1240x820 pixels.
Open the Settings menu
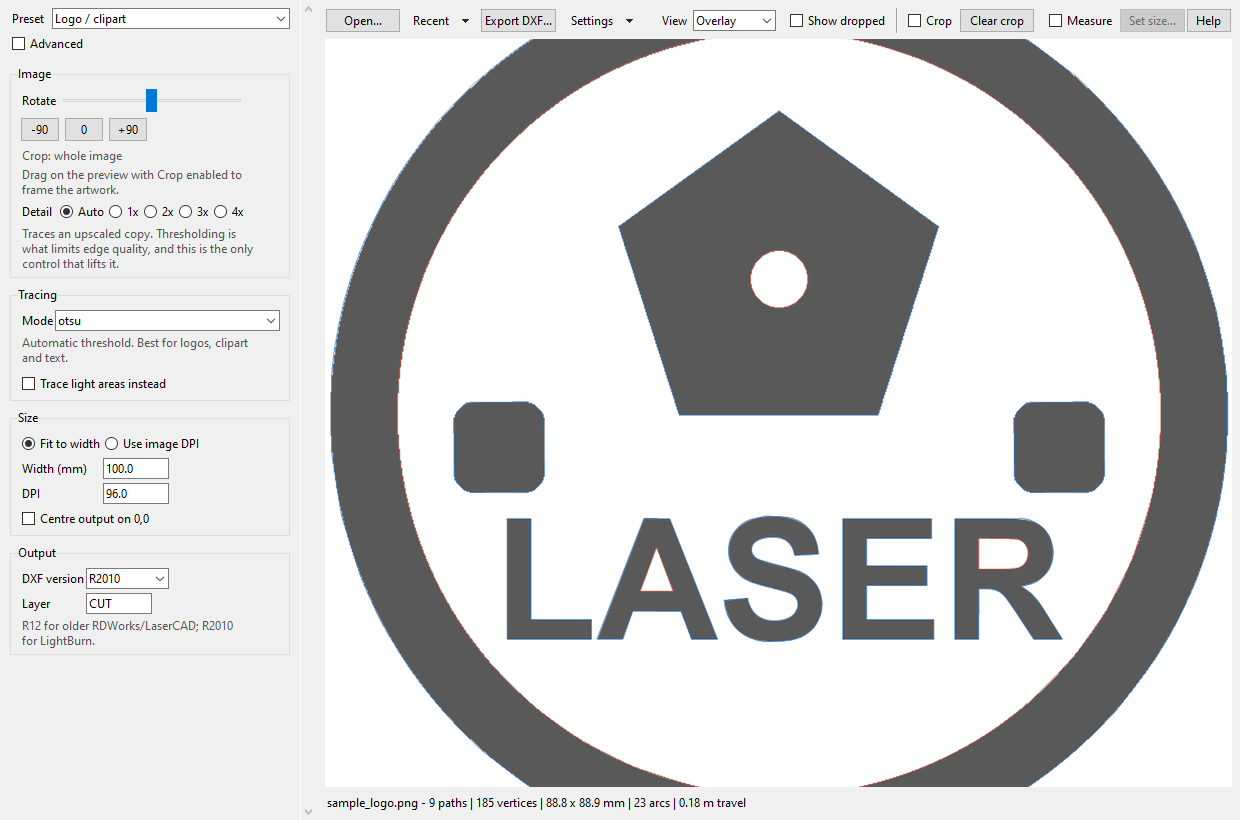602,21
